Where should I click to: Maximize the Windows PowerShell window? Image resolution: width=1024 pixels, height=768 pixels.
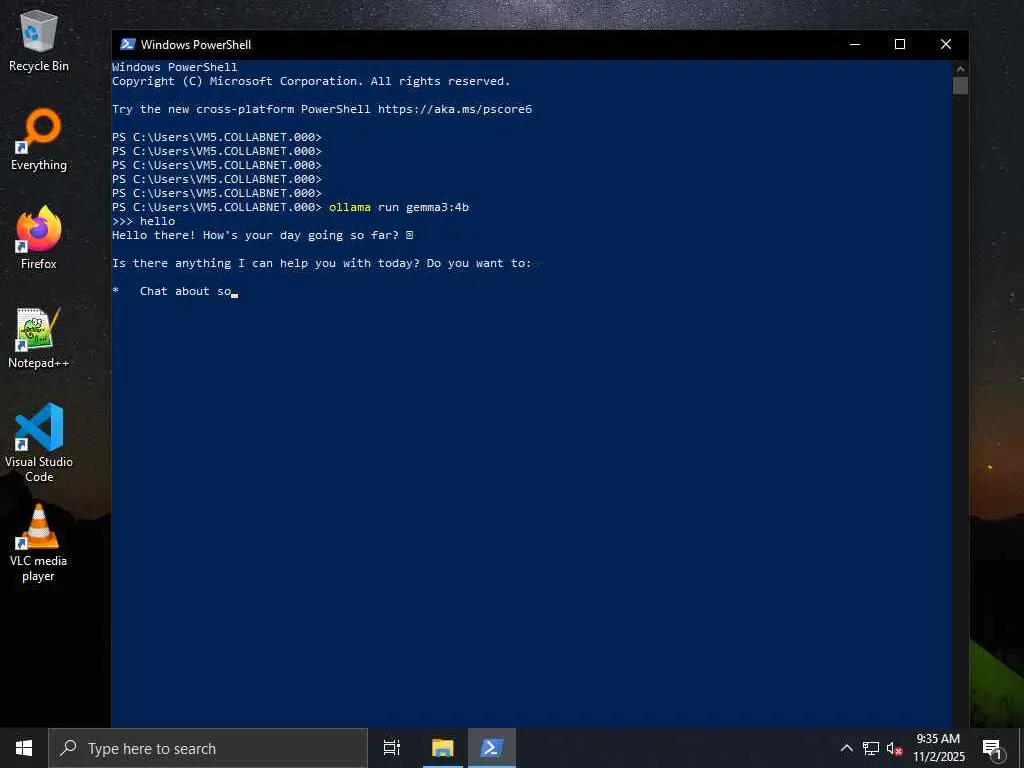[900, 44]
